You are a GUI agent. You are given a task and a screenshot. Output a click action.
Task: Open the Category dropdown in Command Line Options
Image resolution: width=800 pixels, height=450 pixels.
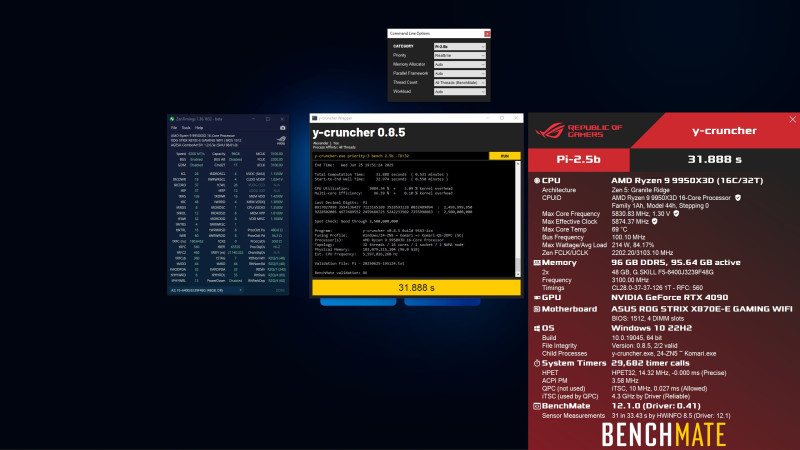click(x=459, y=46)
